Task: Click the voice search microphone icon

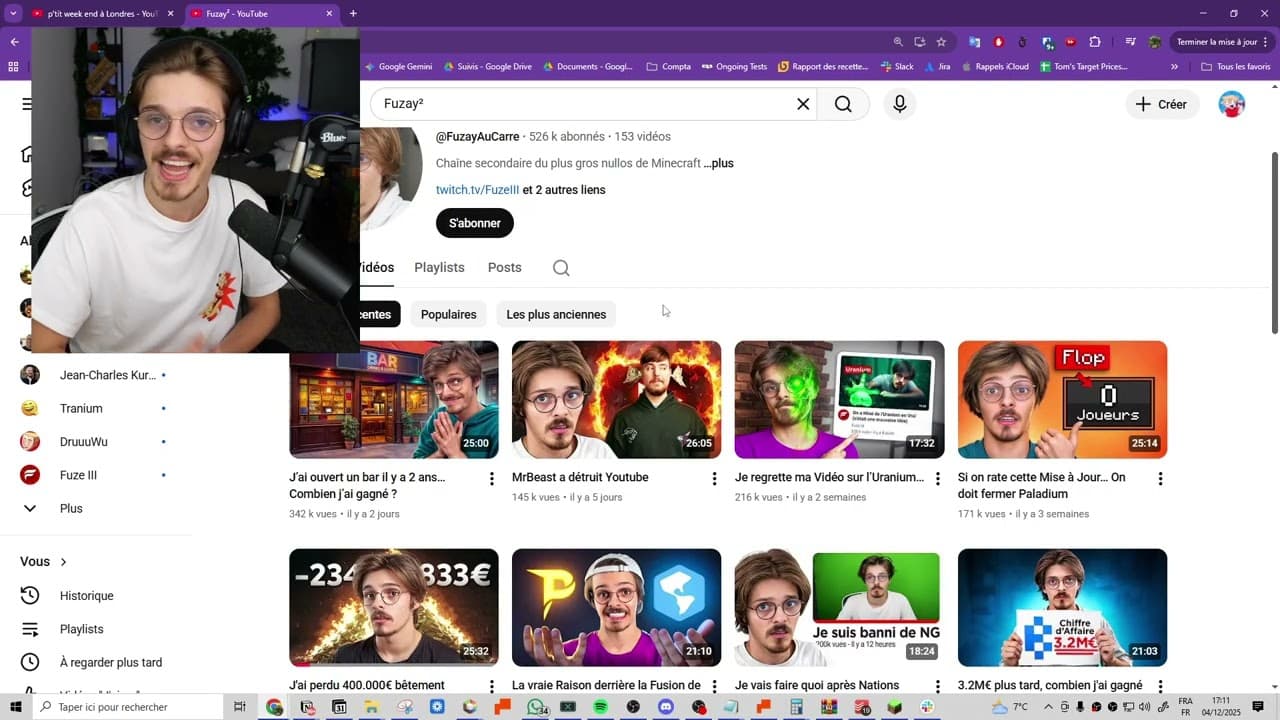Action: pos(899,104)
